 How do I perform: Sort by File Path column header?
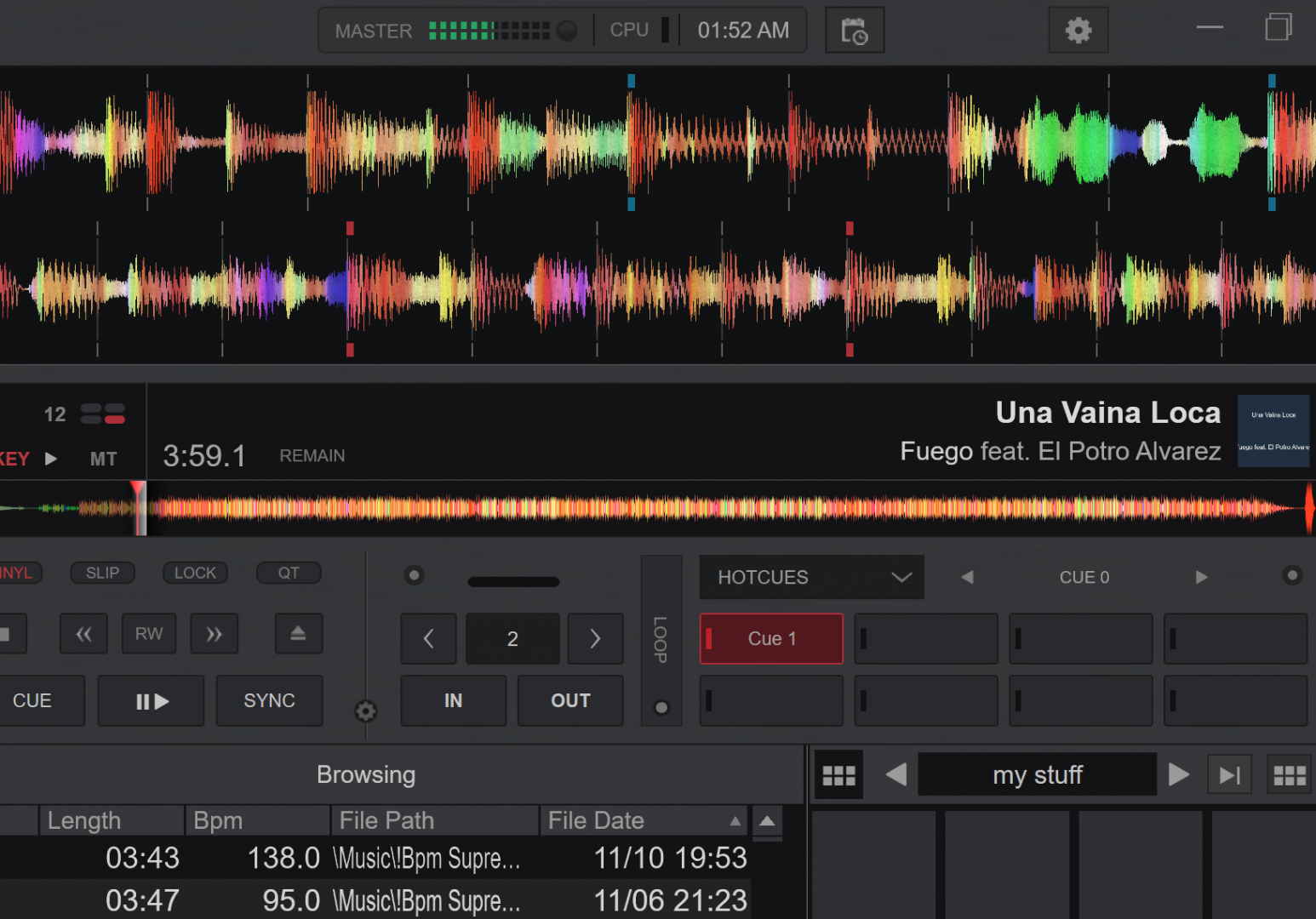click(x=435, y=820)
